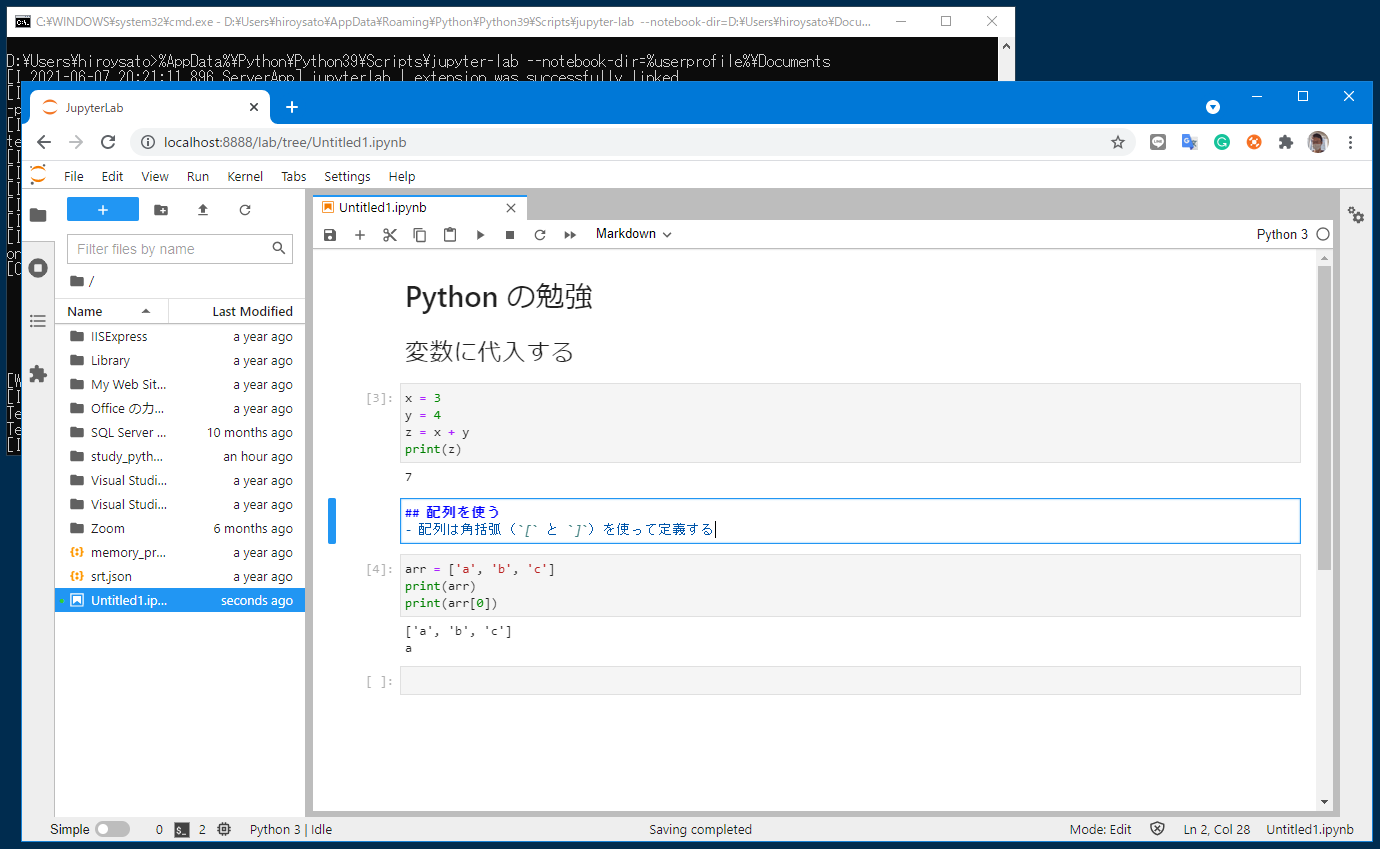Open the Markdown cell type dropdown
This screenshot has height=849, width=1380.
click(x=632, y=233)
